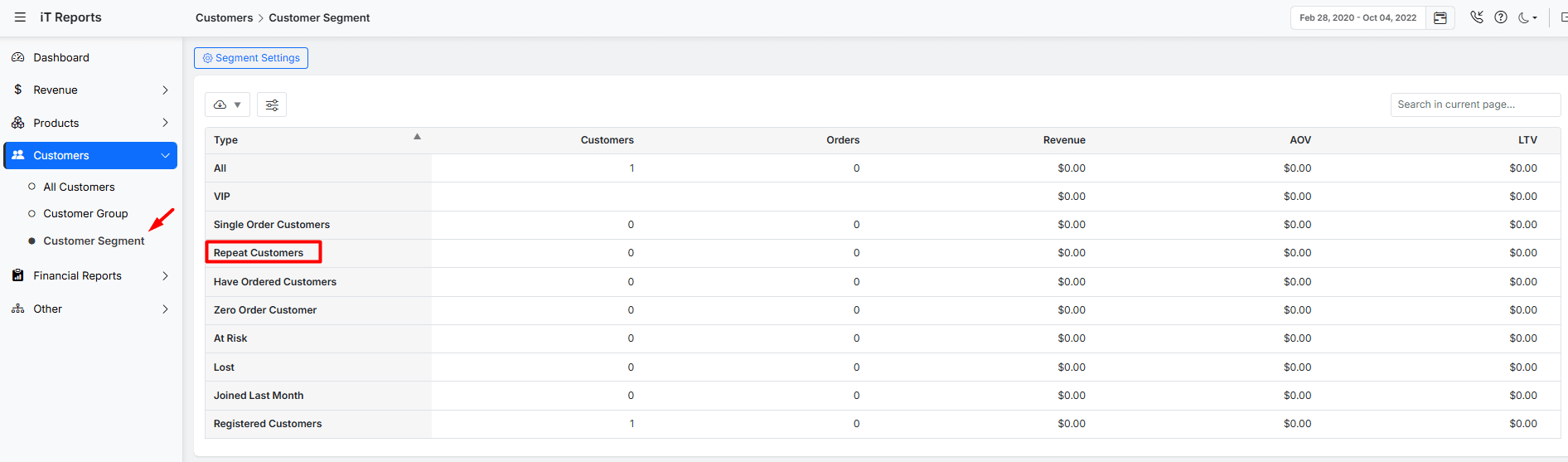The width and height of the screenshot is (1568, 462).
Task: Sort by the Customers column header
Action: [607, 140]
